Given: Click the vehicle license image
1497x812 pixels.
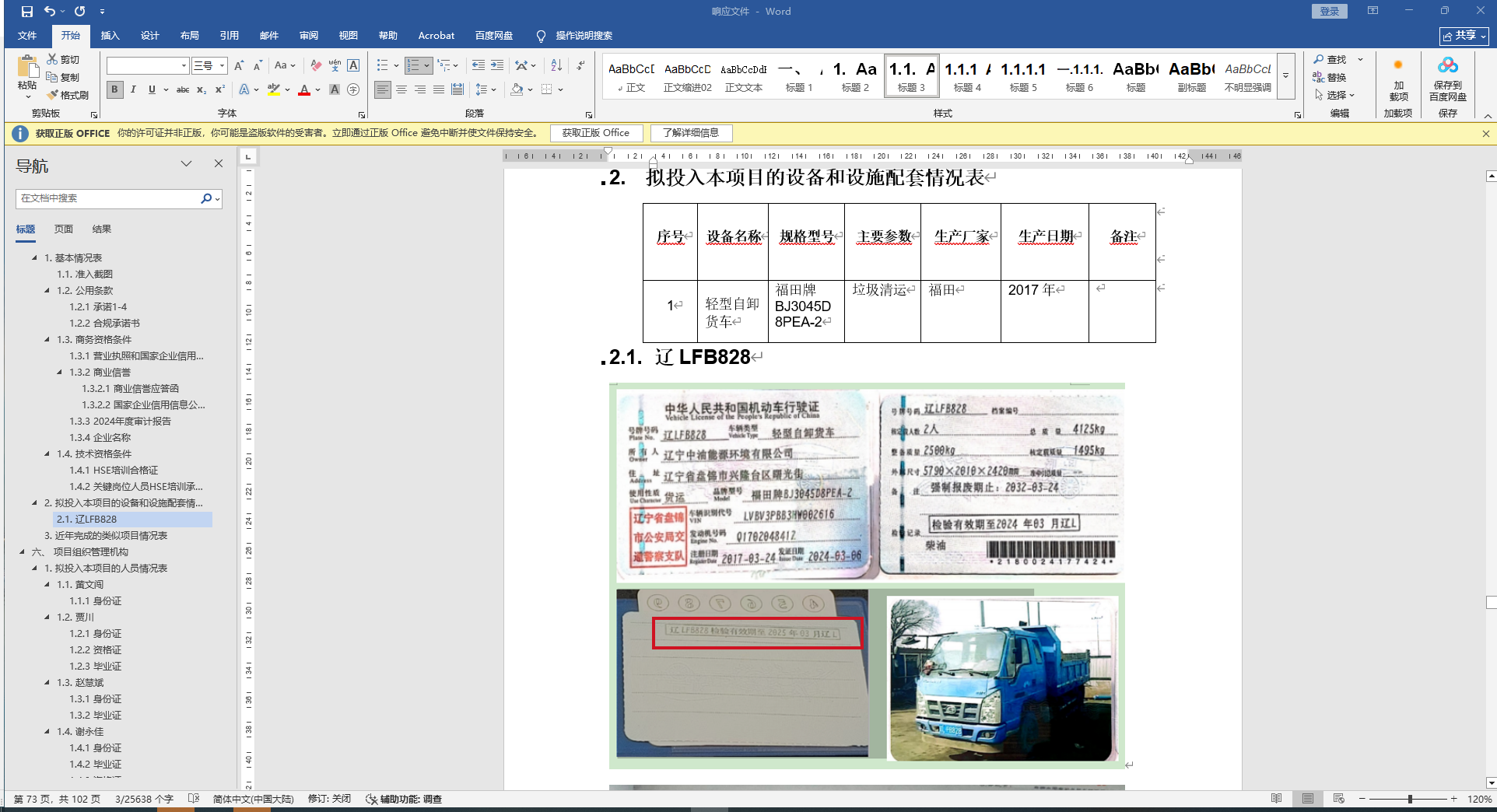Looking at the screenshot, I should pyautogui.click(x=869, y=485).
